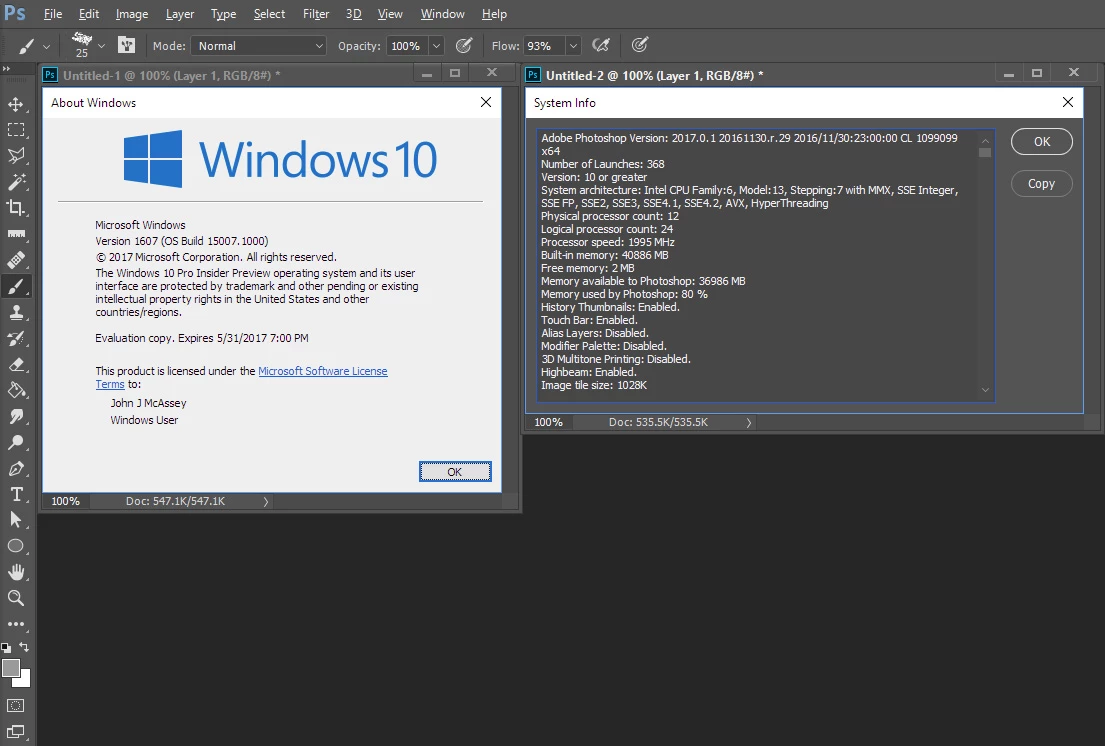
Task: Open the File menu
Action: tap(53, 14)
